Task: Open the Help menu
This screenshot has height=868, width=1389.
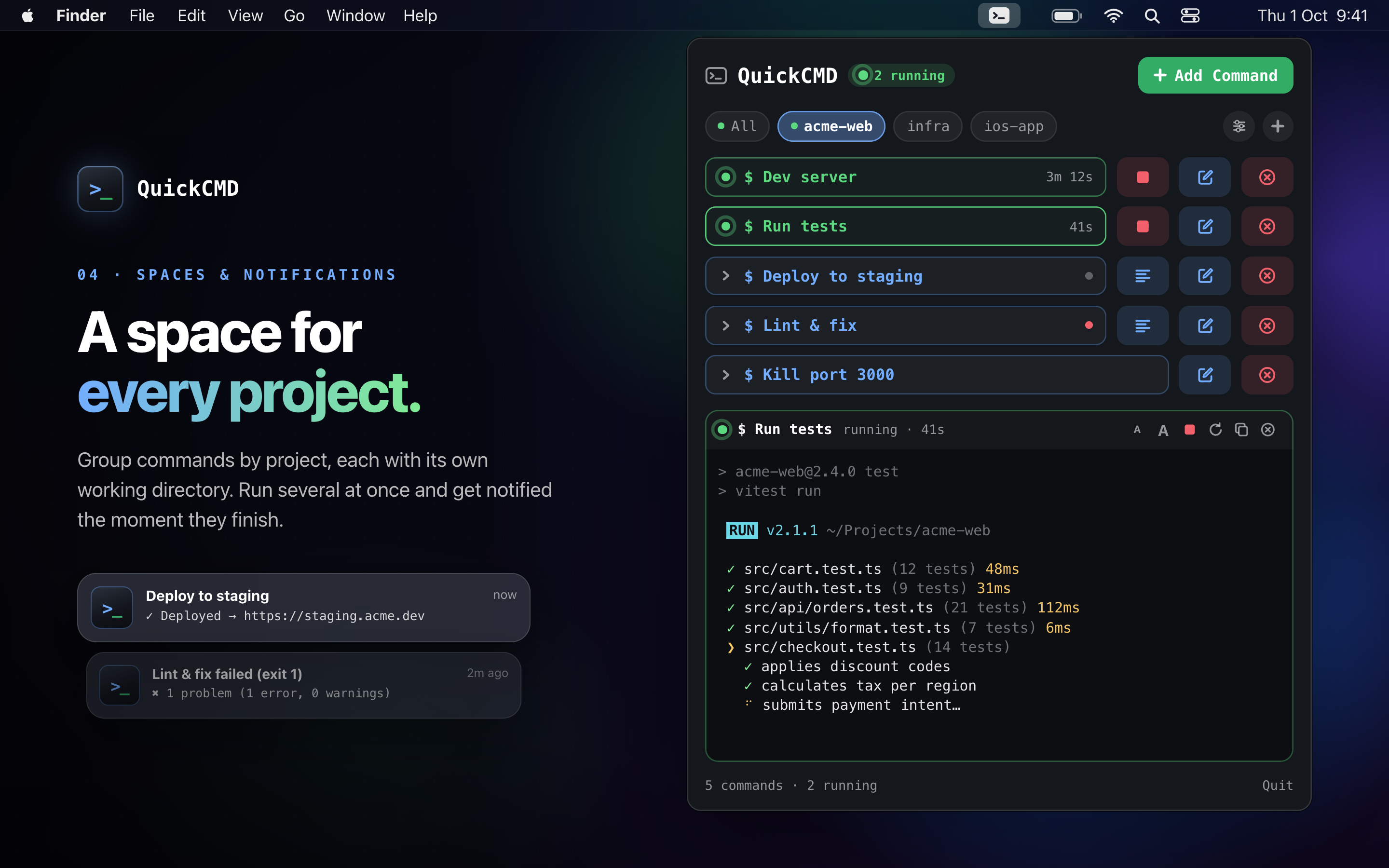Action: [x=420, y=15]
